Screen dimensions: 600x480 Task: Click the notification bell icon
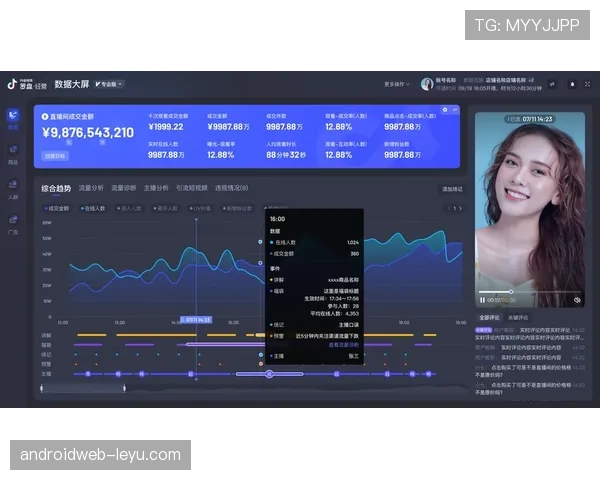pos(572,84)
